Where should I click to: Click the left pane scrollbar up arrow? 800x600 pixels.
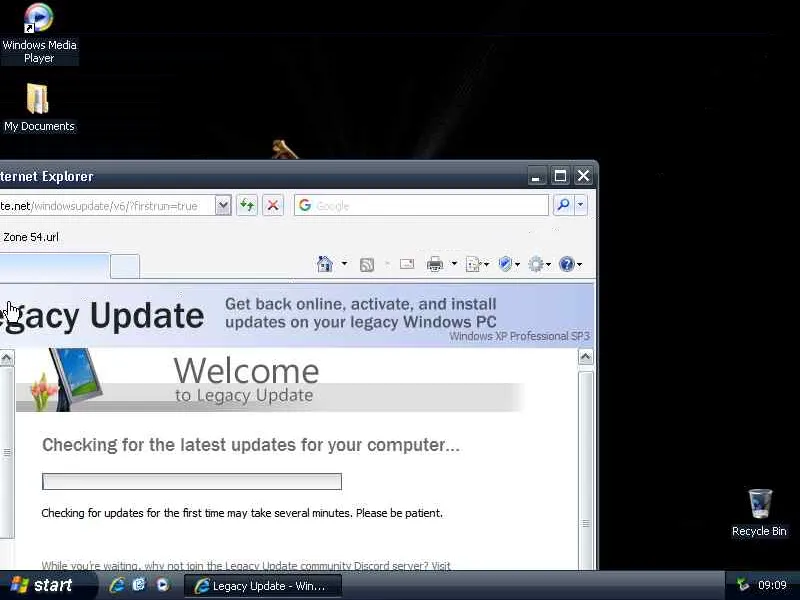tap(7, 358)
